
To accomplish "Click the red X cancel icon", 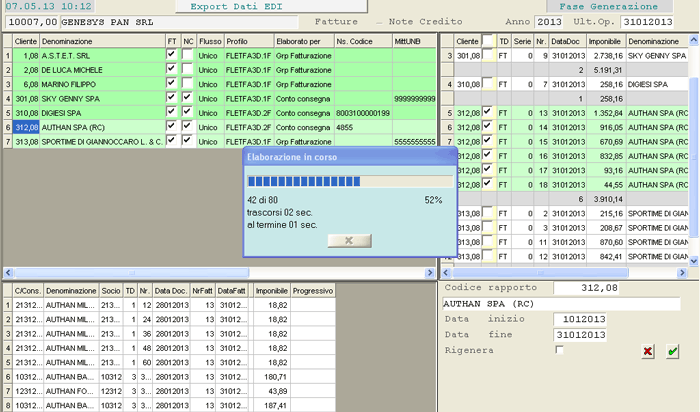I will click(648, 351).
